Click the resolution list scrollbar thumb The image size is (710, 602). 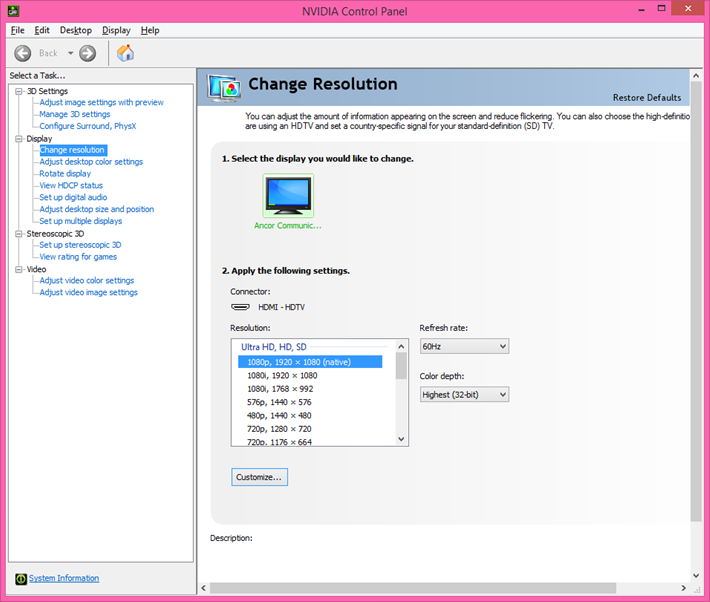pyautogui.click(x=401, y=366)
